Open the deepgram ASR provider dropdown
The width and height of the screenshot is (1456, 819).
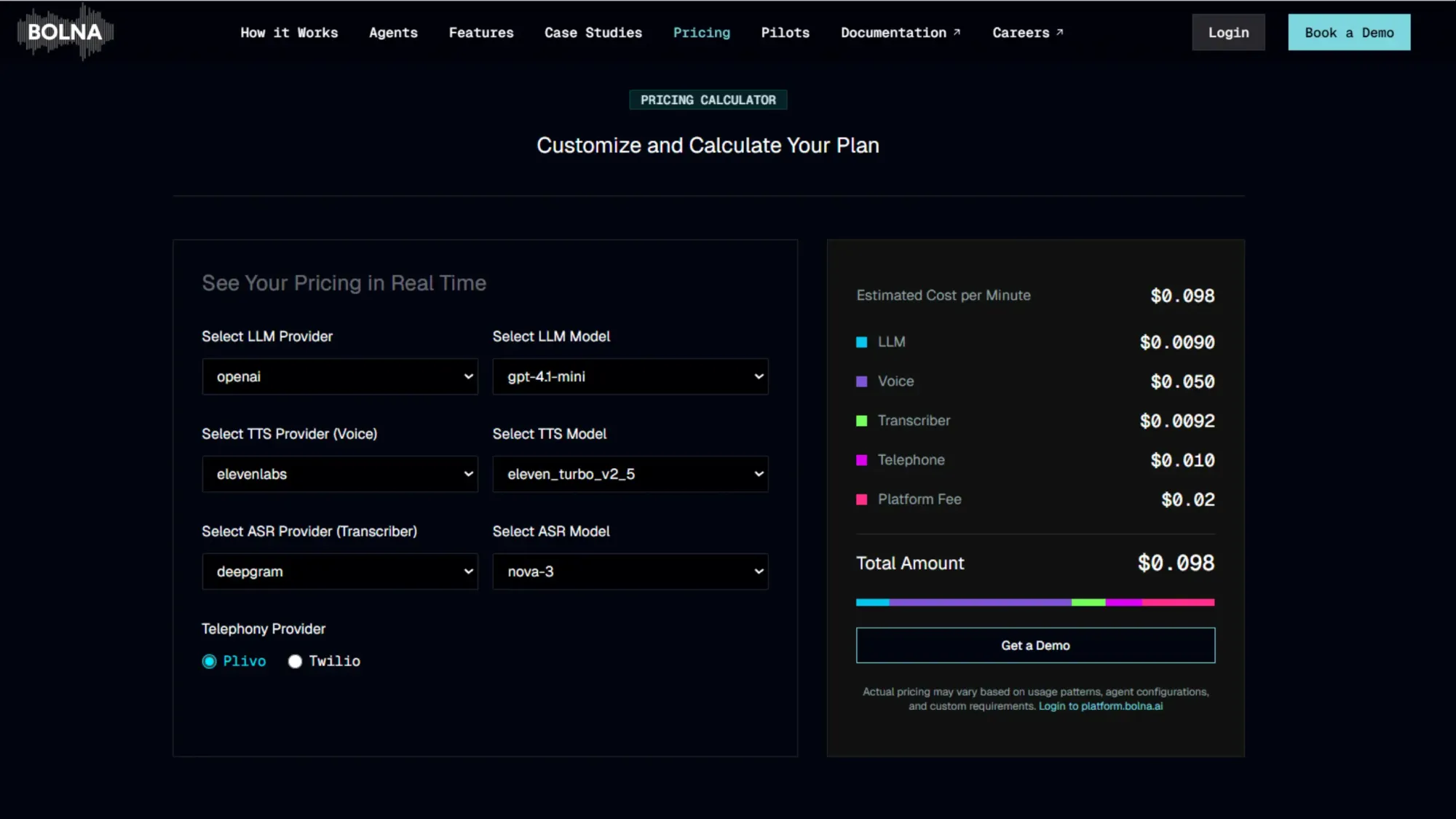(339, 571)
